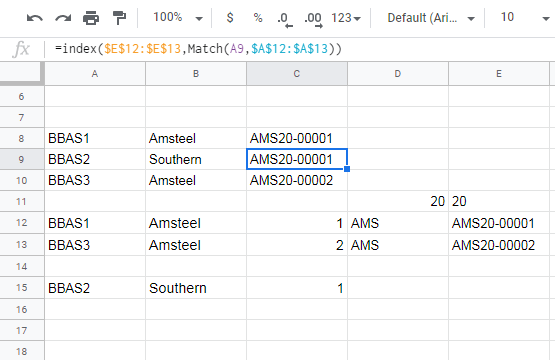555x360 pixels.
Task: Click cell B15 containing Southern
Action: pyautogui.click(x=196, y=288)
